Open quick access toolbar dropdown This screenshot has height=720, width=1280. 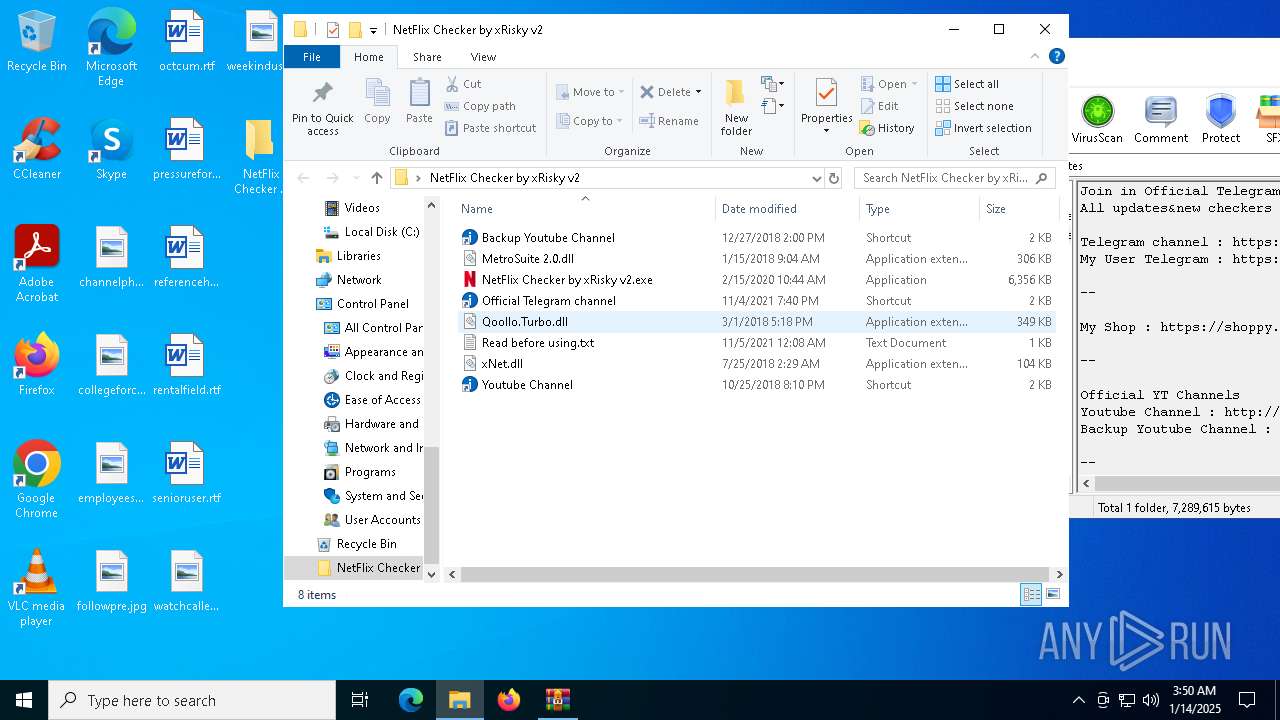click(373, 30)
